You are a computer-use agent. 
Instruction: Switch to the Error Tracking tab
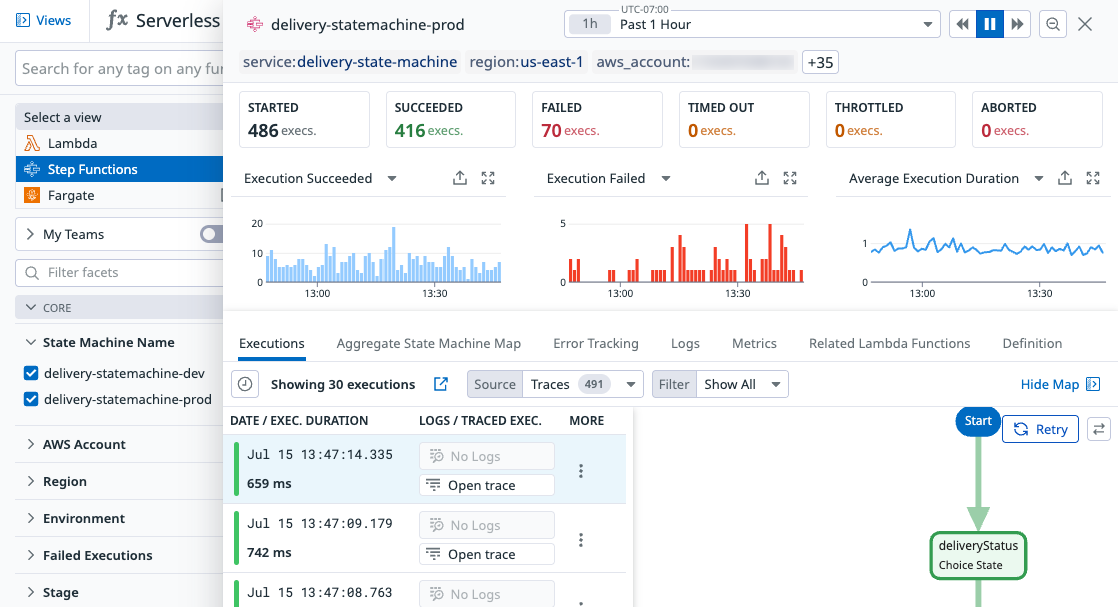pos(596,344)
